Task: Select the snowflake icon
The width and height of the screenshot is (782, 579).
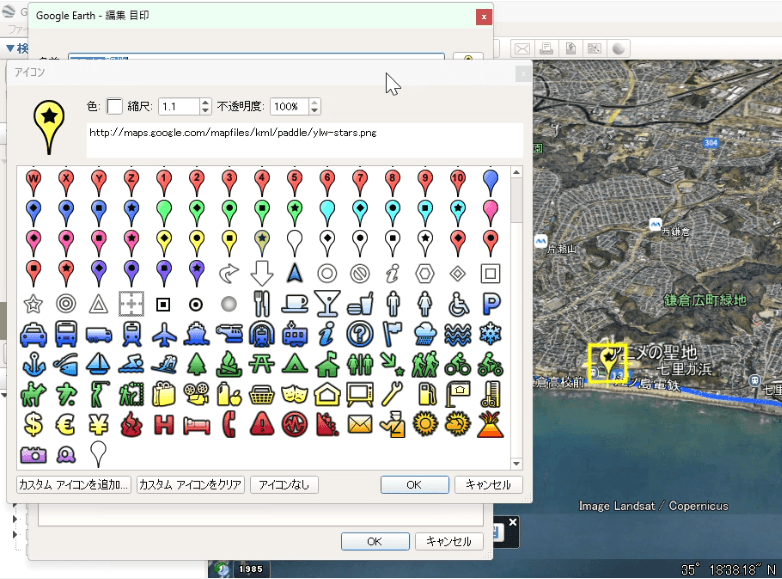Action: click(490, 334)
